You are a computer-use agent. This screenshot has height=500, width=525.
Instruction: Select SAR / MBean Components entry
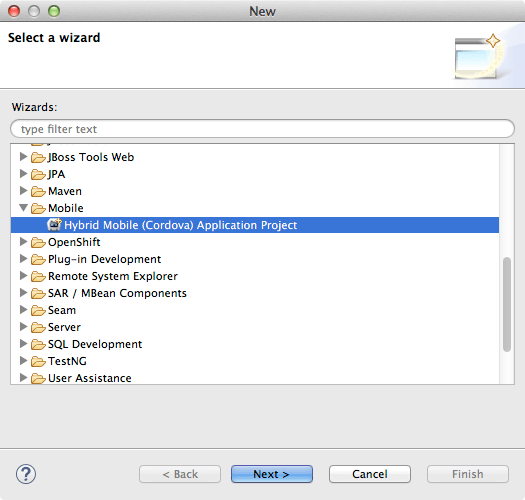coord(117,293)
